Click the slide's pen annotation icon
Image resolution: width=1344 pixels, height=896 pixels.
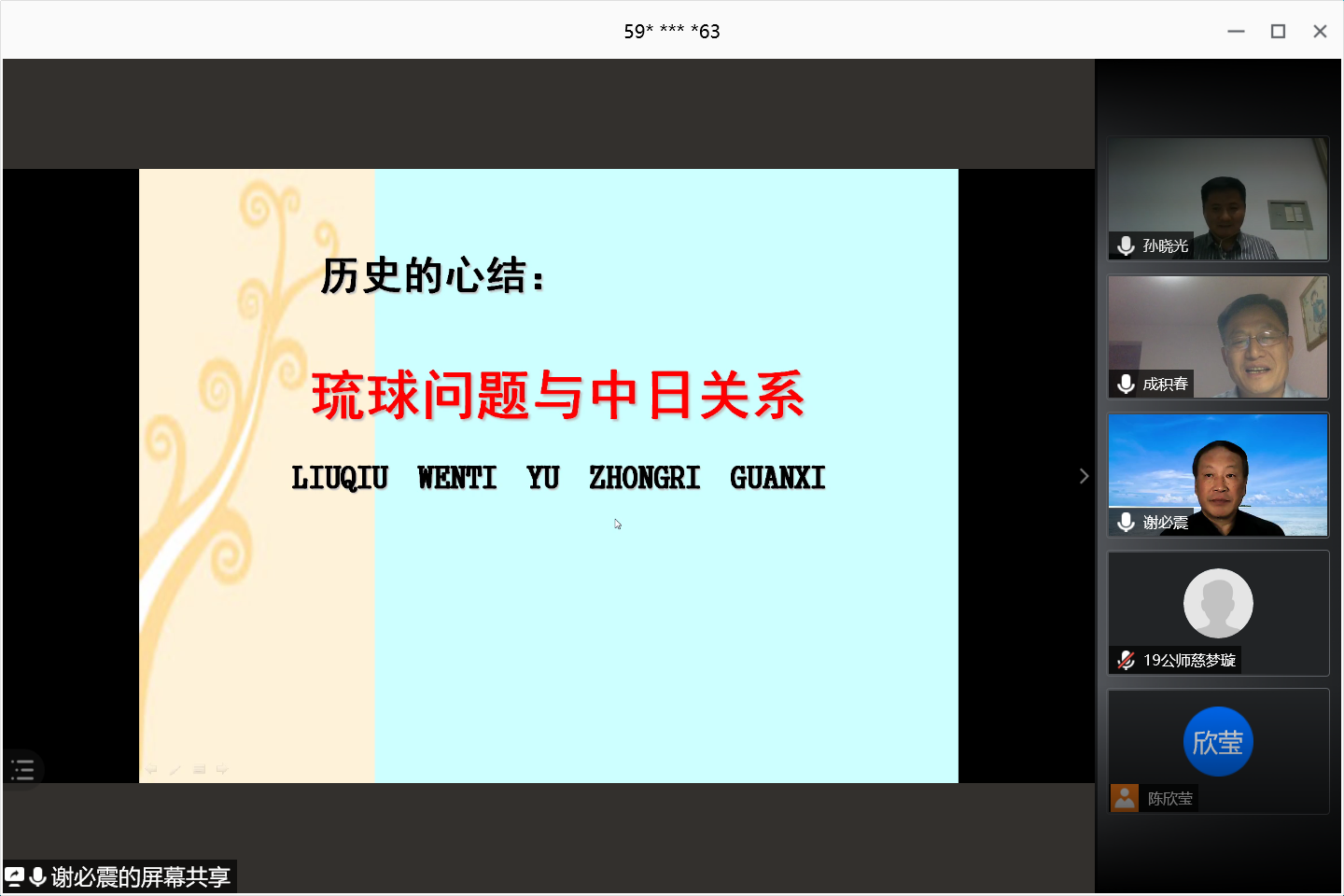click(x=175, y=769)
